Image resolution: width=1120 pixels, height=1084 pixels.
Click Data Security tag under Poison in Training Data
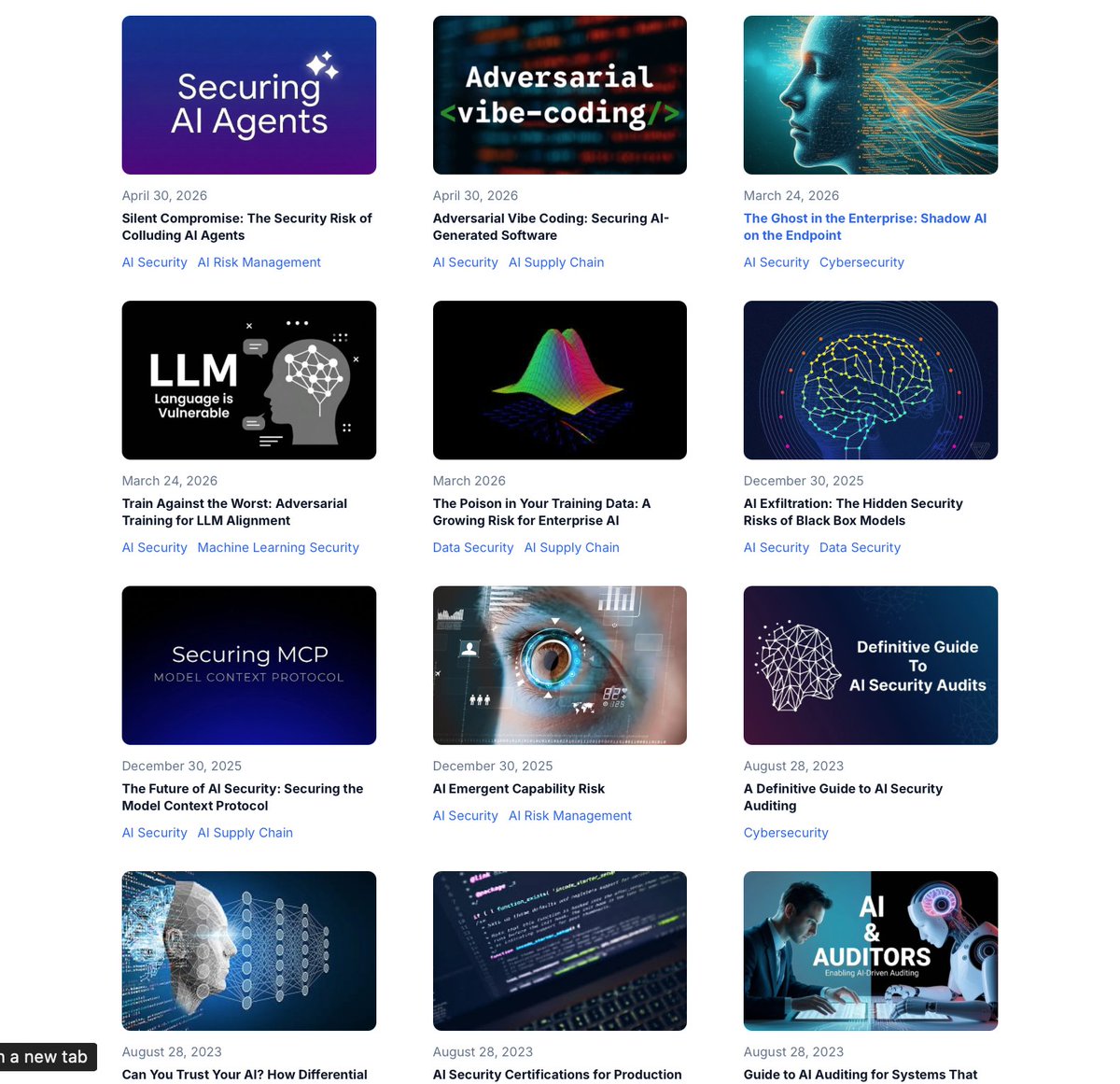tap(473, 548)
